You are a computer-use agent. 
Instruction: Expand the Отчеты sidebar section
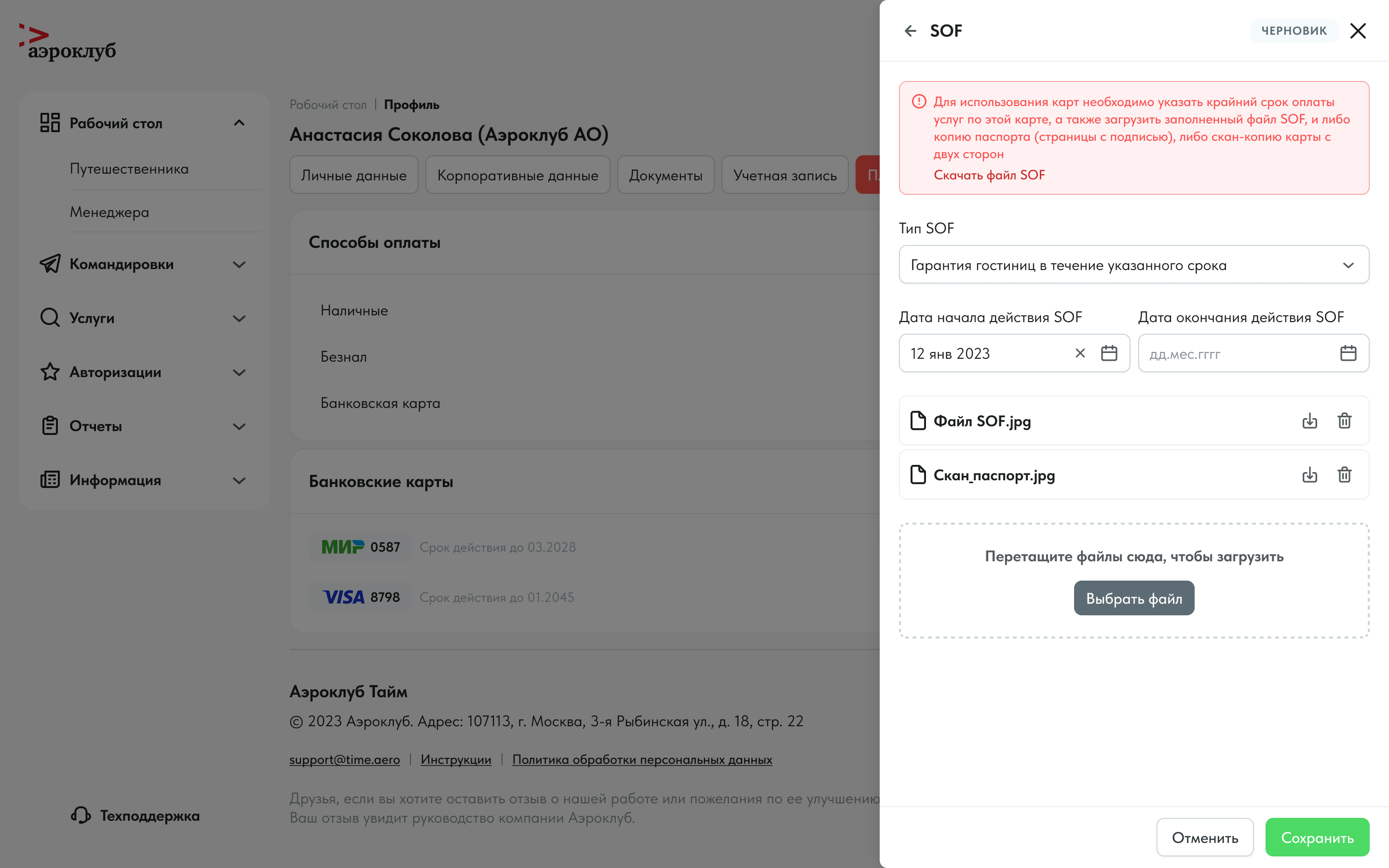[239, 427]
